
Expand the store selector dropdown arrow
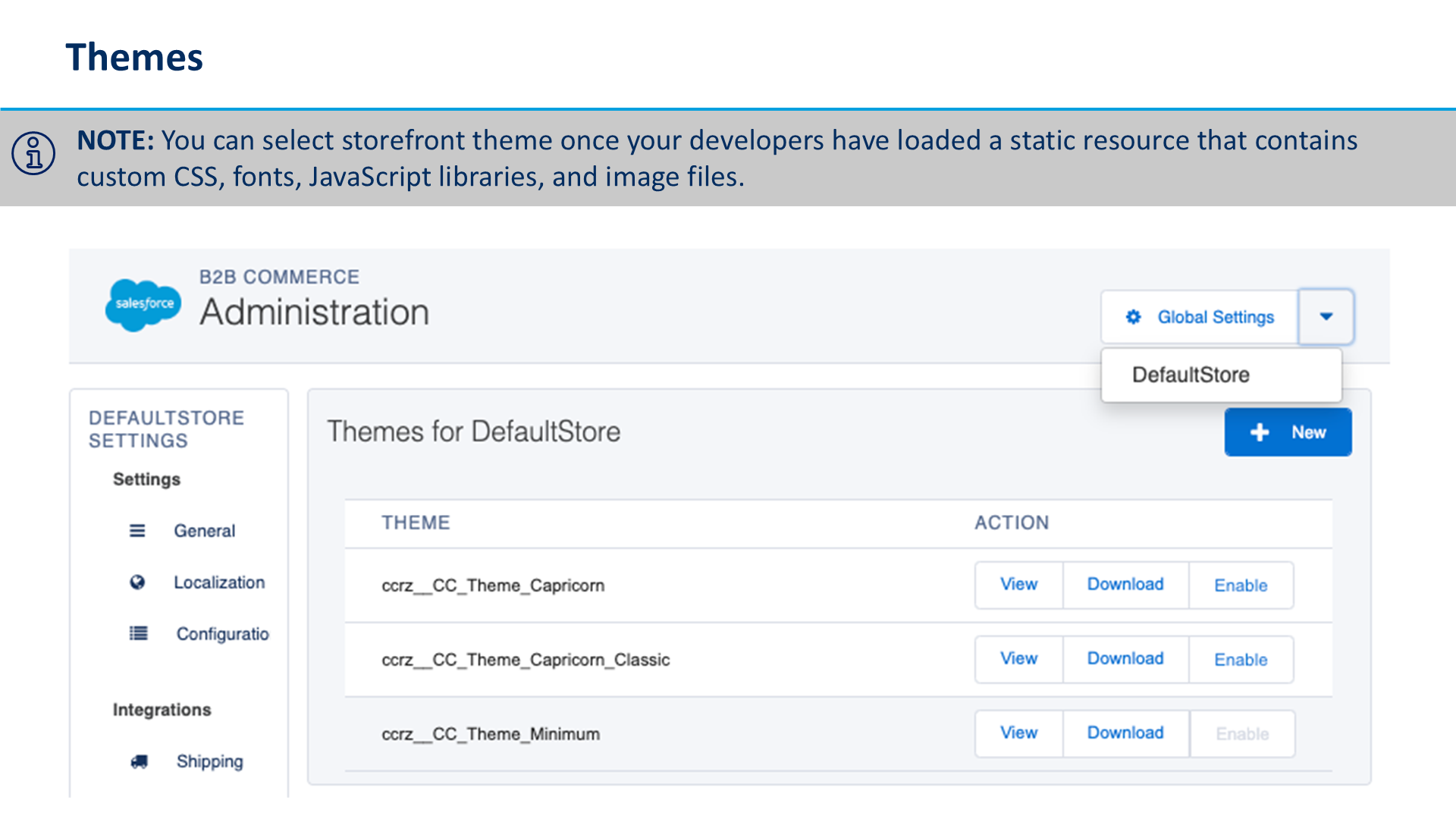[1326, 317]
